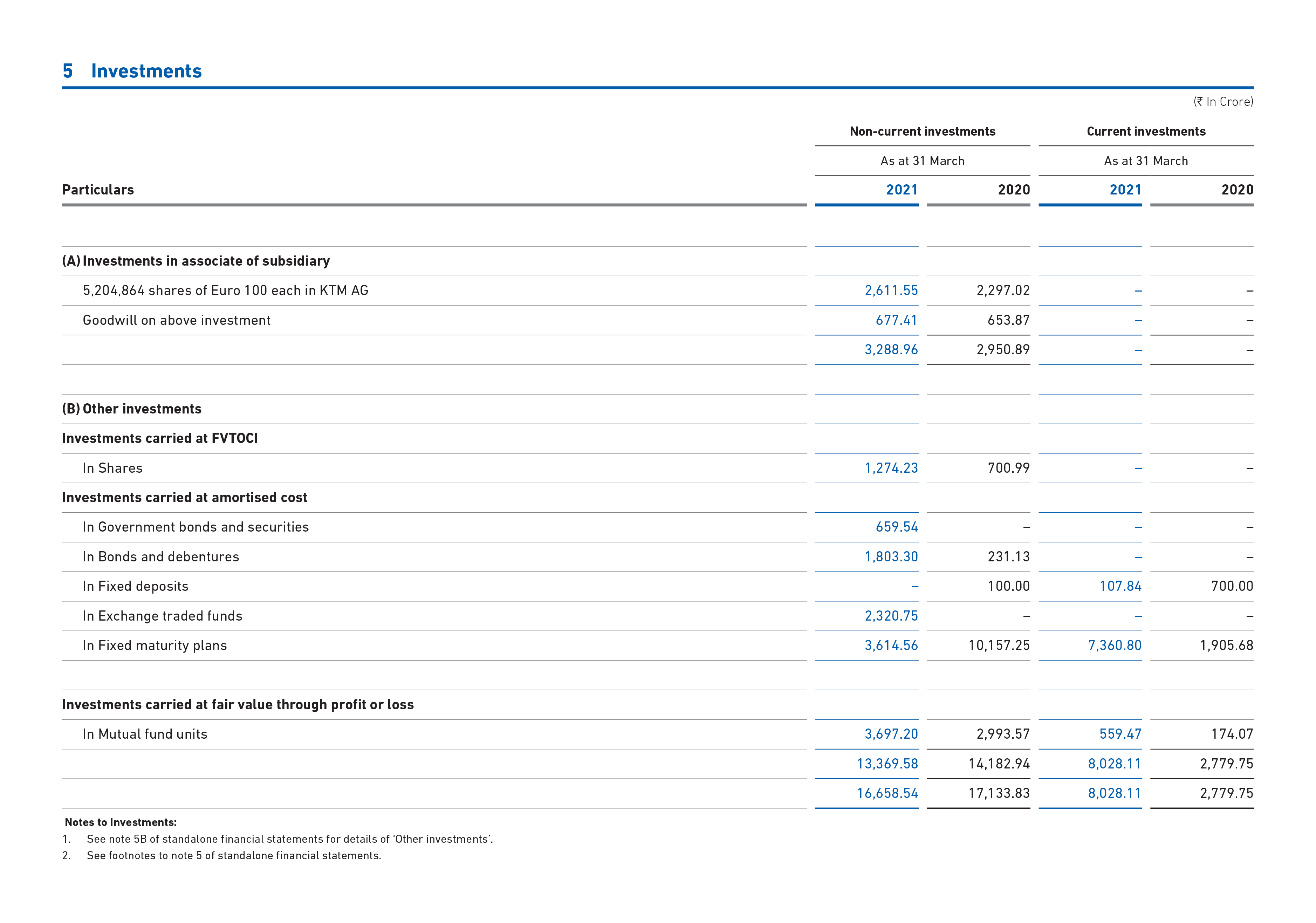
Task: Click the goodwill value 677.41
Action: (x=897, y=321)
